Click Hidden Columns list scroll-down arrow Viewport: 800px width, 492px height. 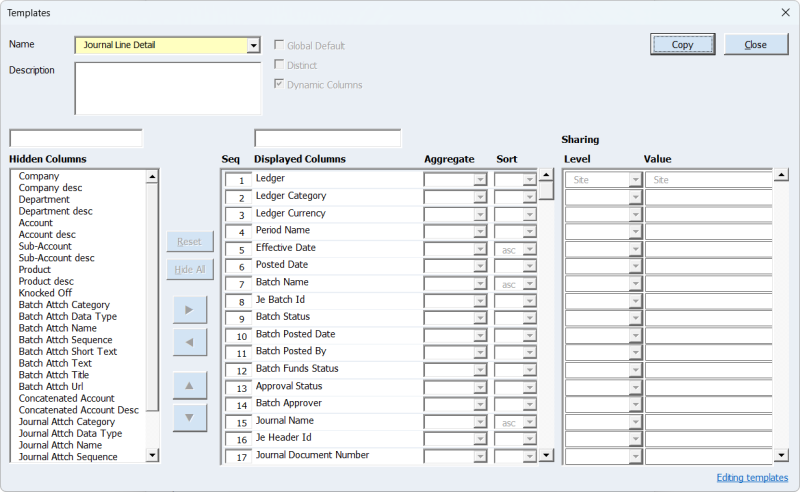[152, 455]
